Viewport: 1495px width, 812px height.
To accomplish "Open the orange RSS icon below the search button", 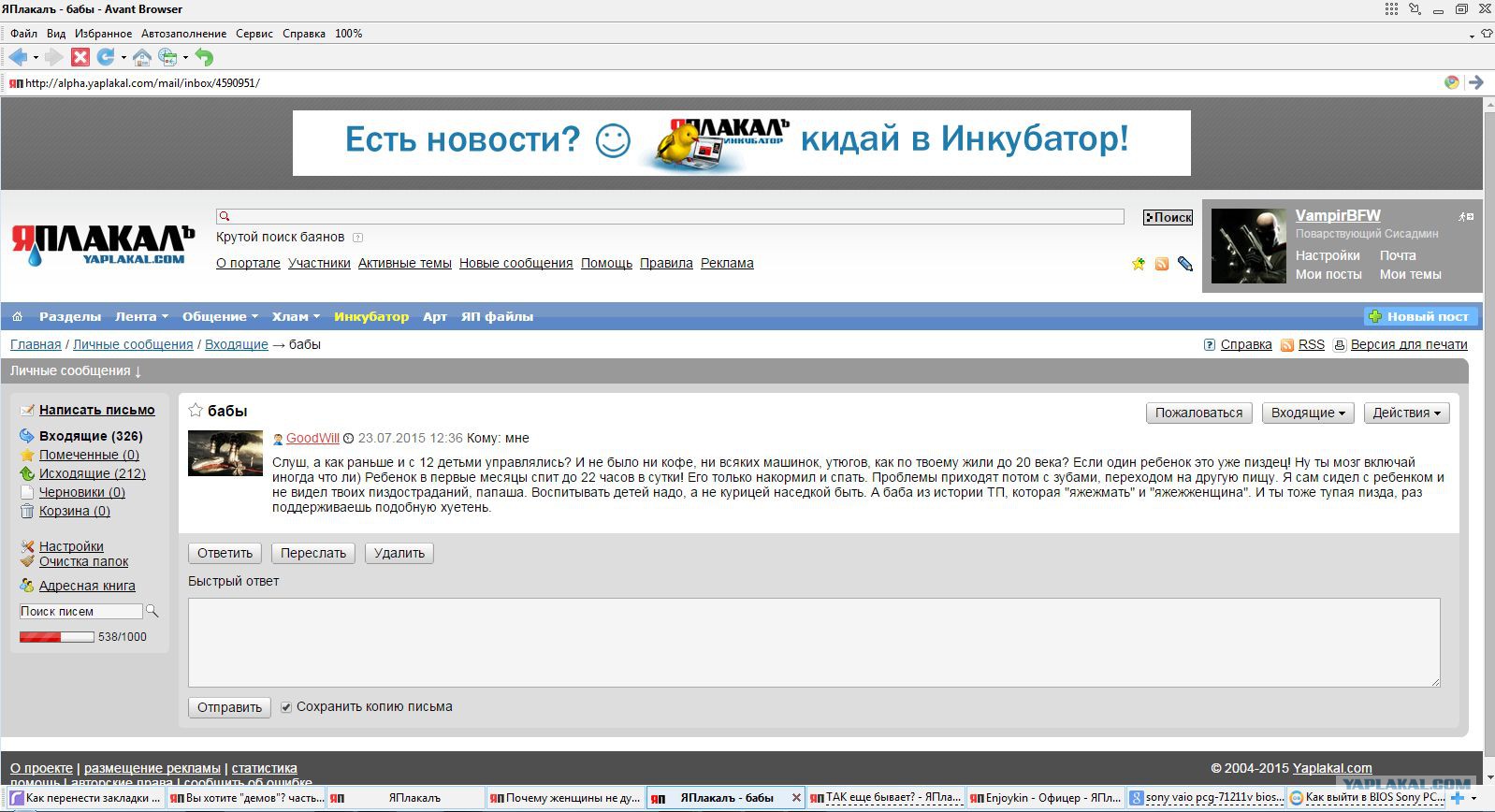I will 1162,264.
